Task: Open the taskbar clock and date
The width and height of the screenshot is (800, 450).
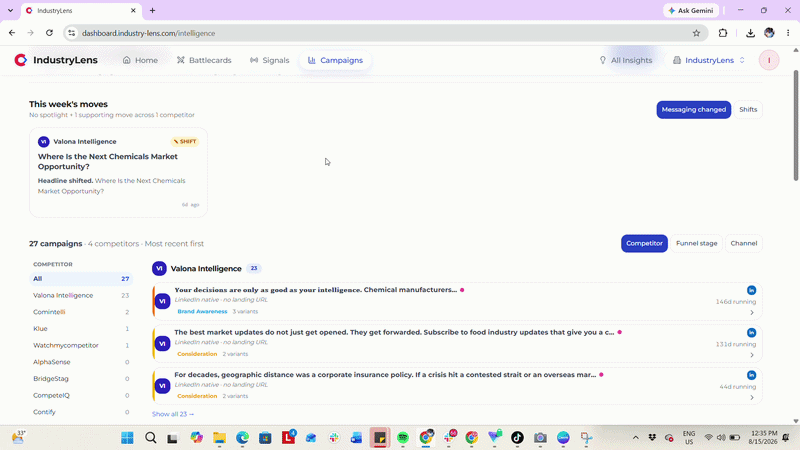Action: (x=764, y=438)
